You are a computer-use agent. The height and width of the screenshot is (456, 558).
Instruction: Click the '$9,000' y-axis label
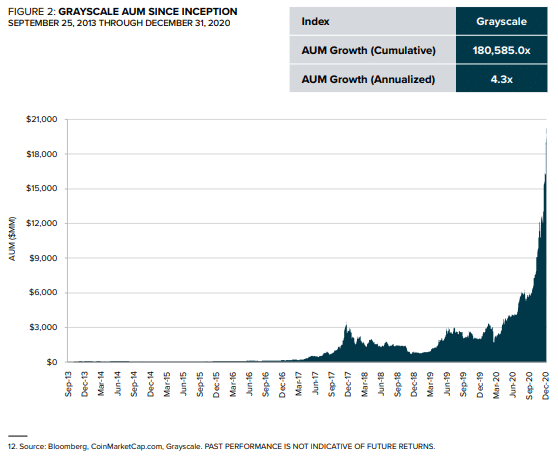[x=43, y=258]
